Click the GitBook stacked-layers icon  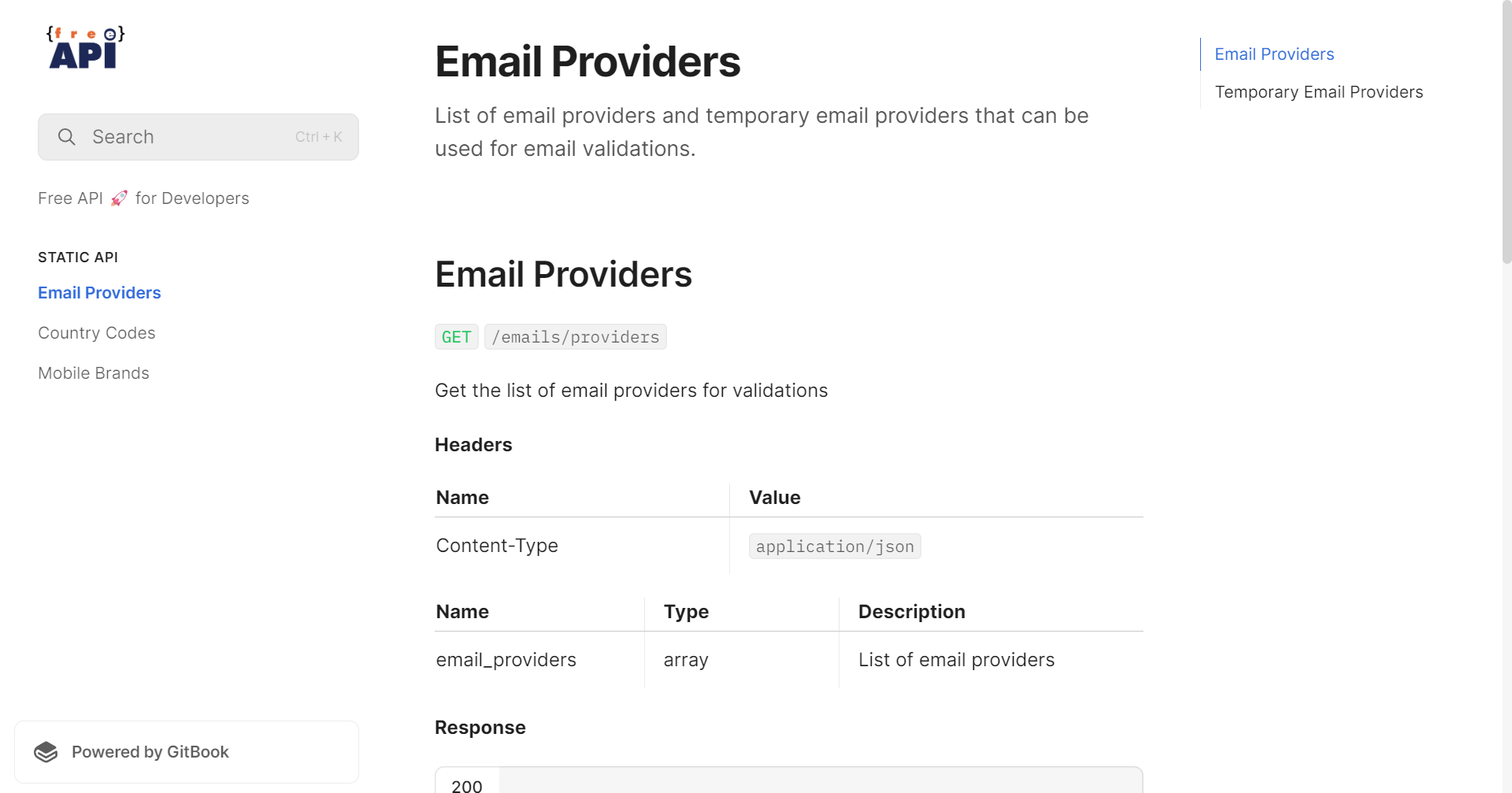(x=46, y=751)
